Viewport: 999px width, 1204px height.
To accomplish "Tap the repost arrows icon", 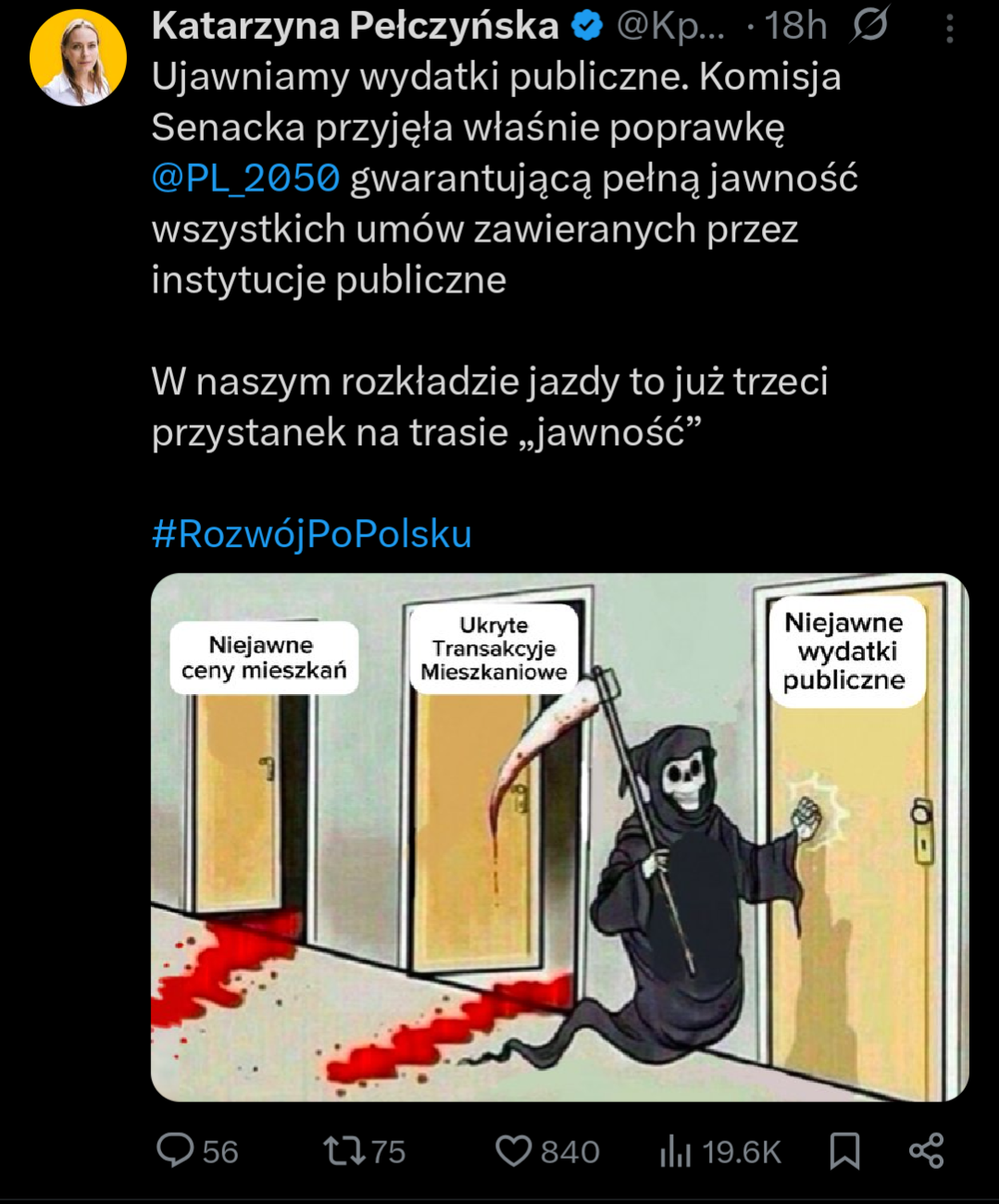I will (x=344, y=1151).
